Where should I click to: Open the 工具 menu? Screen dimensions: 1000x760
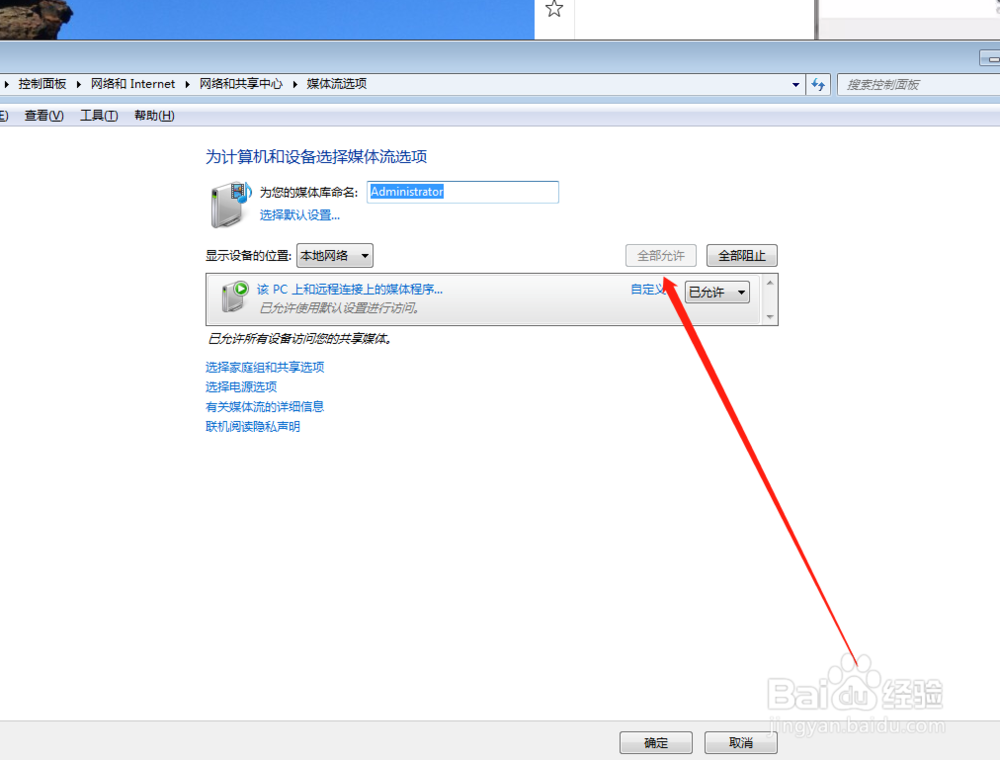96,115
